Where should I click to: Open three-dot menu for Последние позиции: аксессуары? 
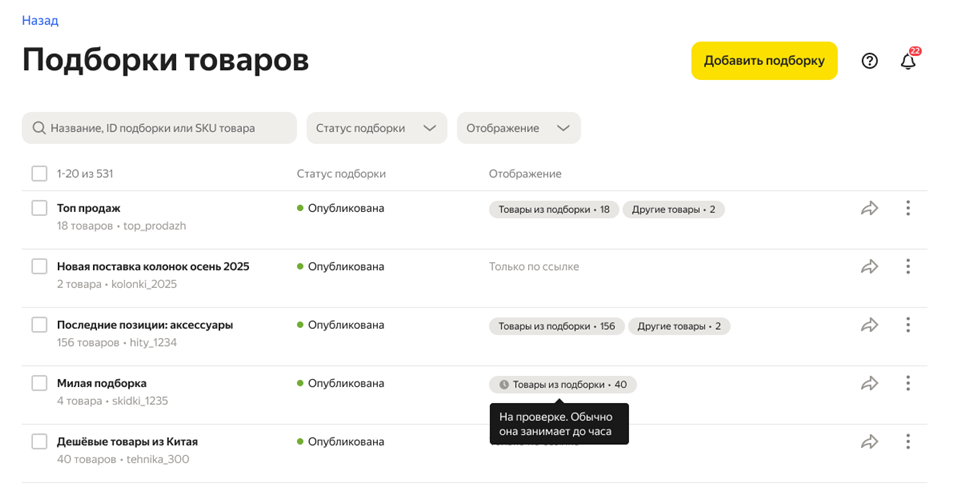[x=908, y=325]
